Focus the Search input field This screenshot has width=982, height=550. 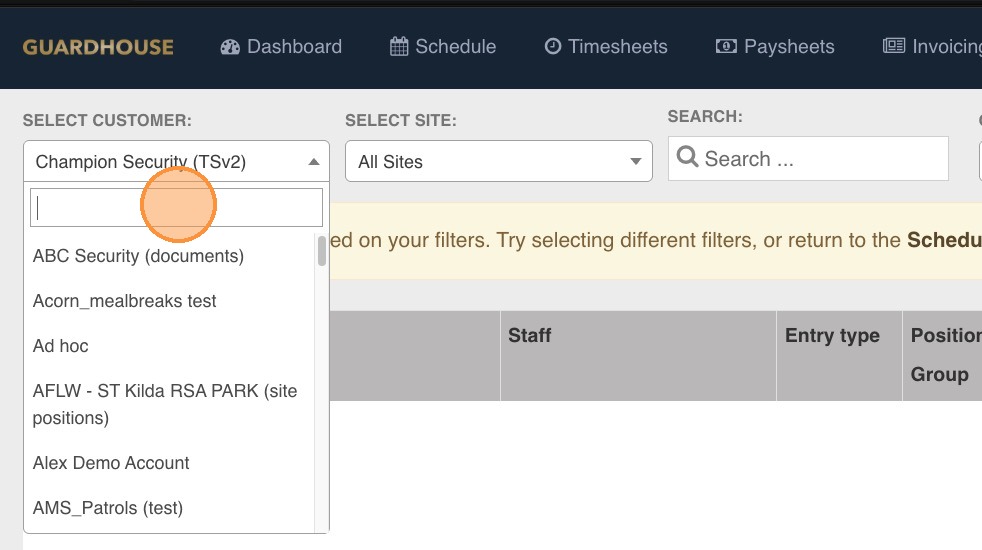[x=820, y=159]
